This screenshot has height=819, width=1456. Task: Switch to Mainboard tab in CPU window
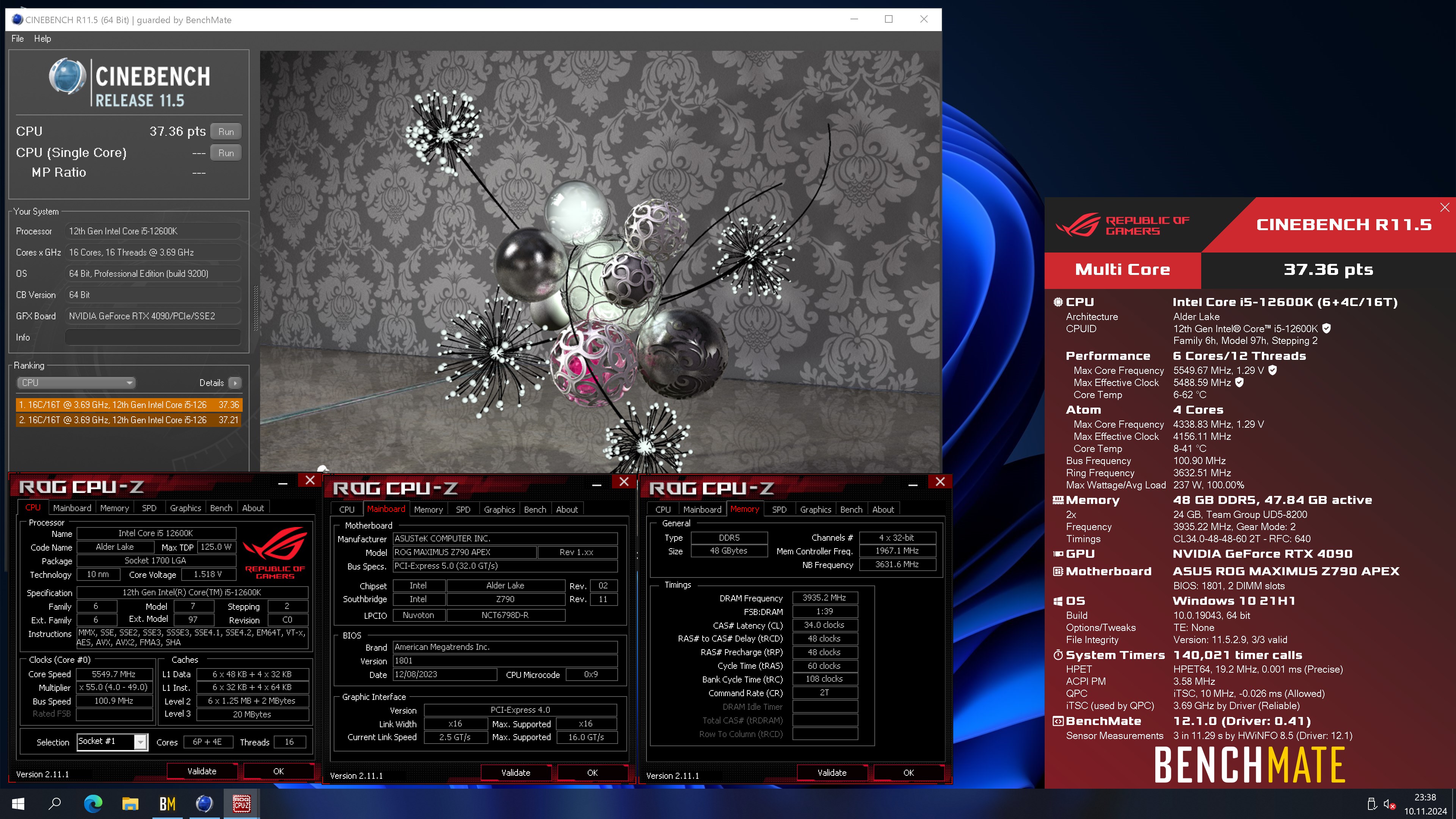pyautogui.click(x=72, y=508)
